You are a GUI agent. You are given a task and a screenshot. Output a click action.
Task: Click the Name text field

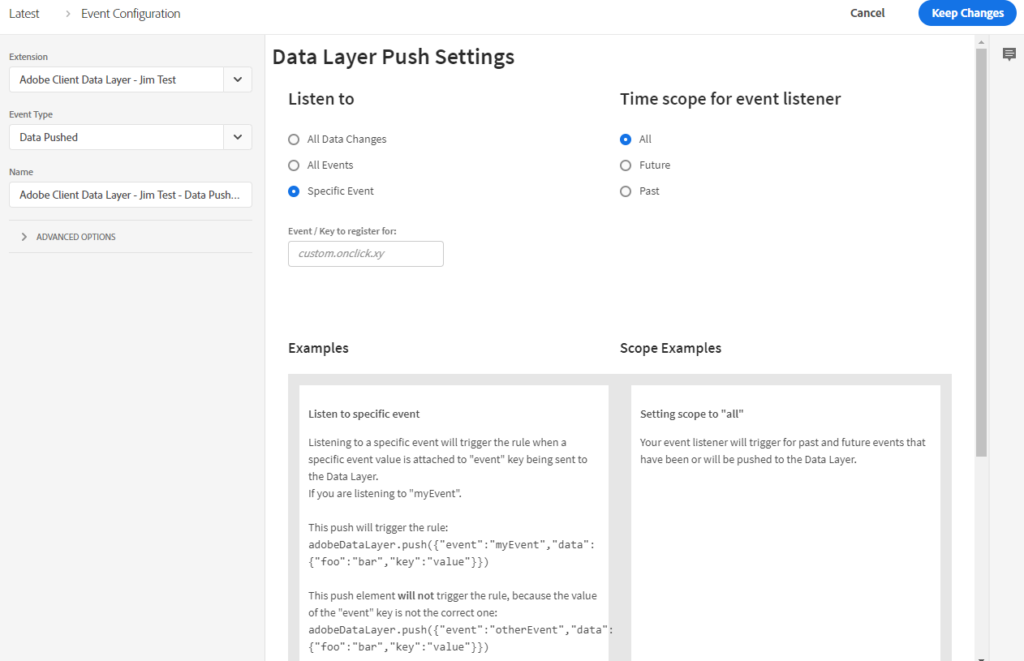(130, 194)
